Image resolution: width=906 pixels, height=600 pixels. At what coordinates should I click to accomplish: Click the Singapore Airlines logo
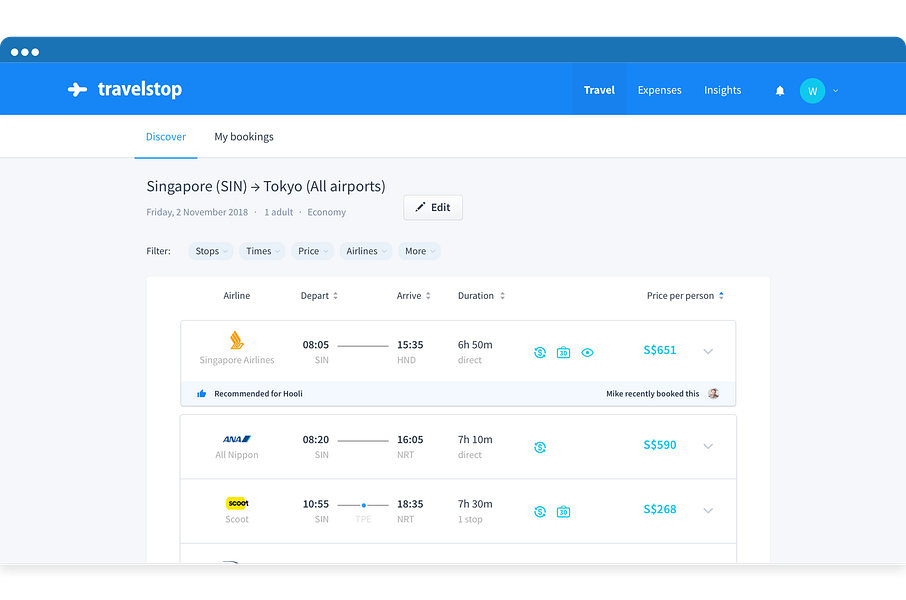pyautogui.click(x=236, y=340)
